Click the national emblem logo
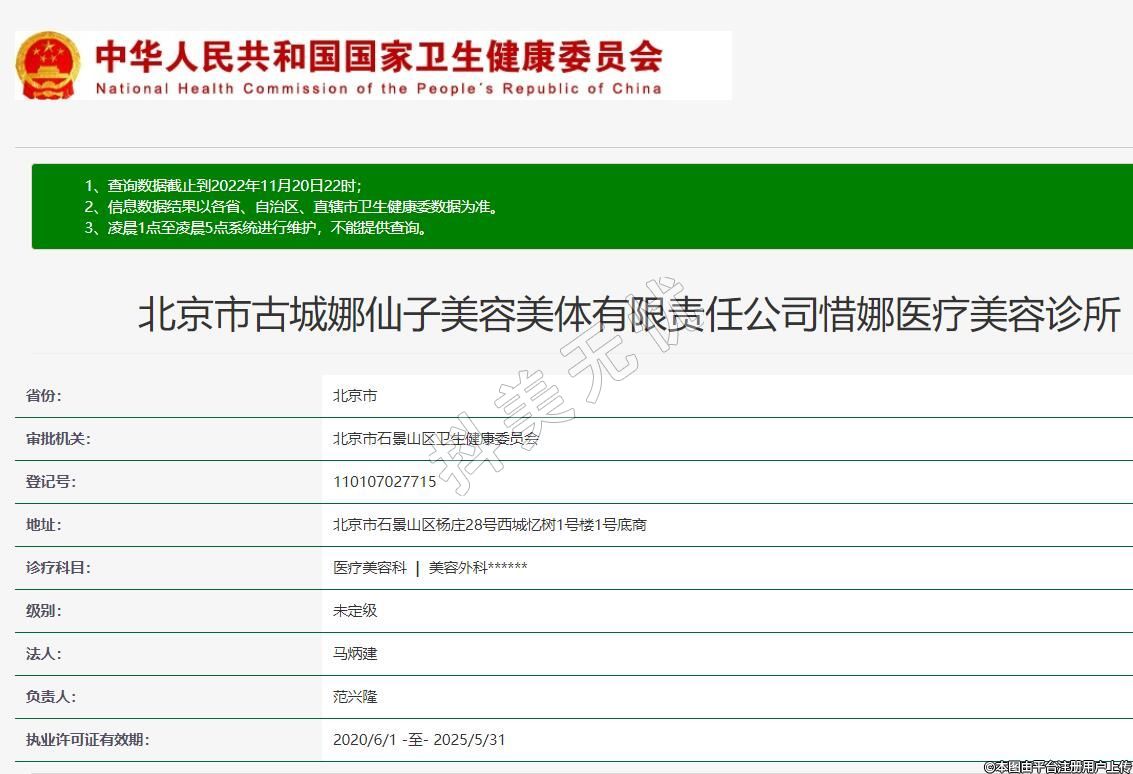 pos(47,65)
